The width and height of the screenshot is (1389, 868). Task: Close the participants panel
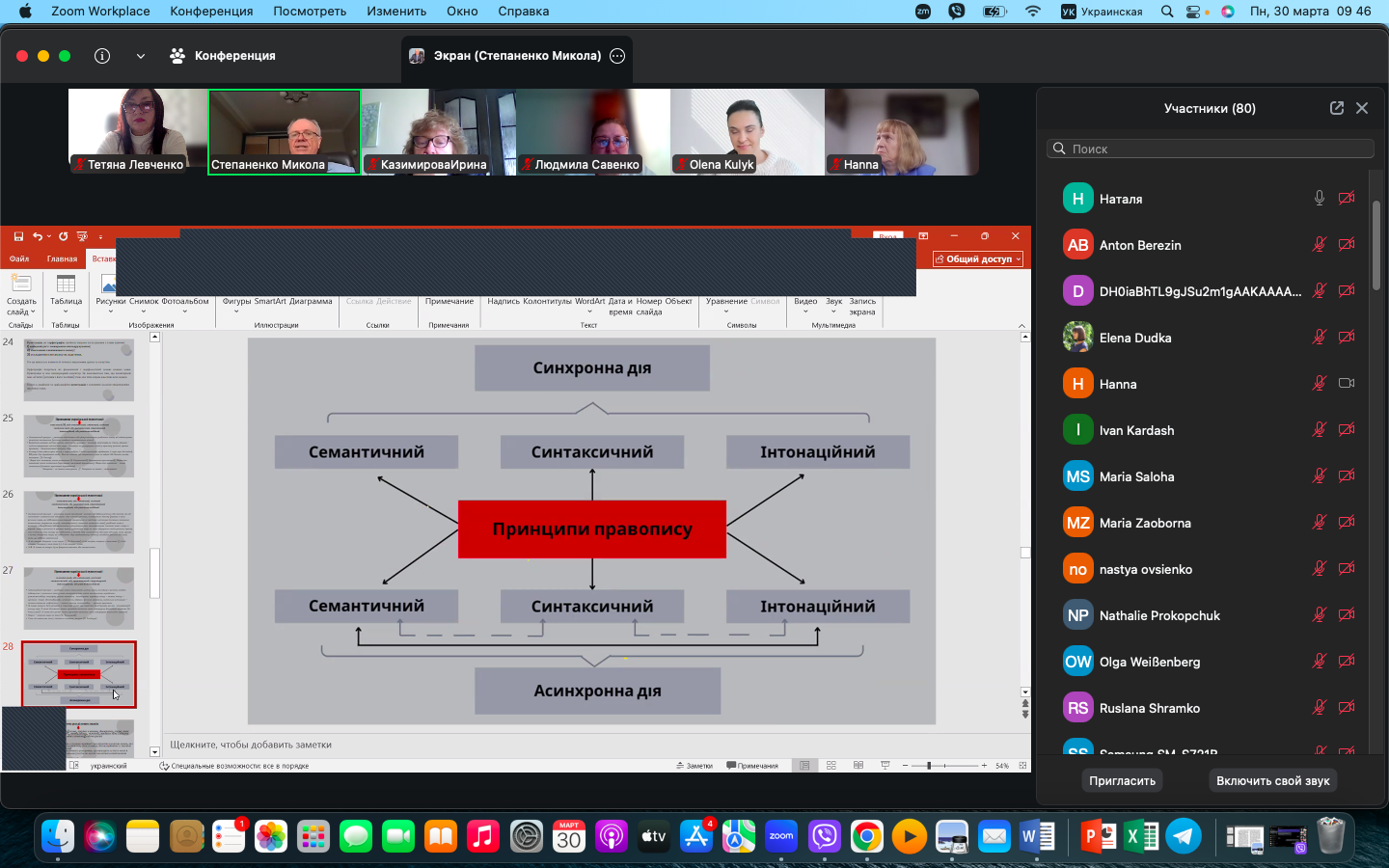coord(1362,108)
